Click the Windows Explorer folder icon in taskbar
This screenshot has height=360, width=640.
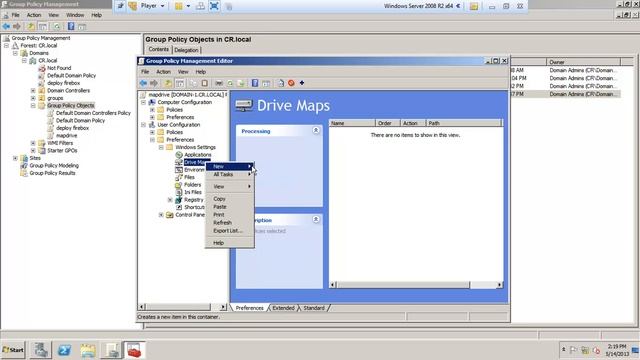(x=88, y=350)
